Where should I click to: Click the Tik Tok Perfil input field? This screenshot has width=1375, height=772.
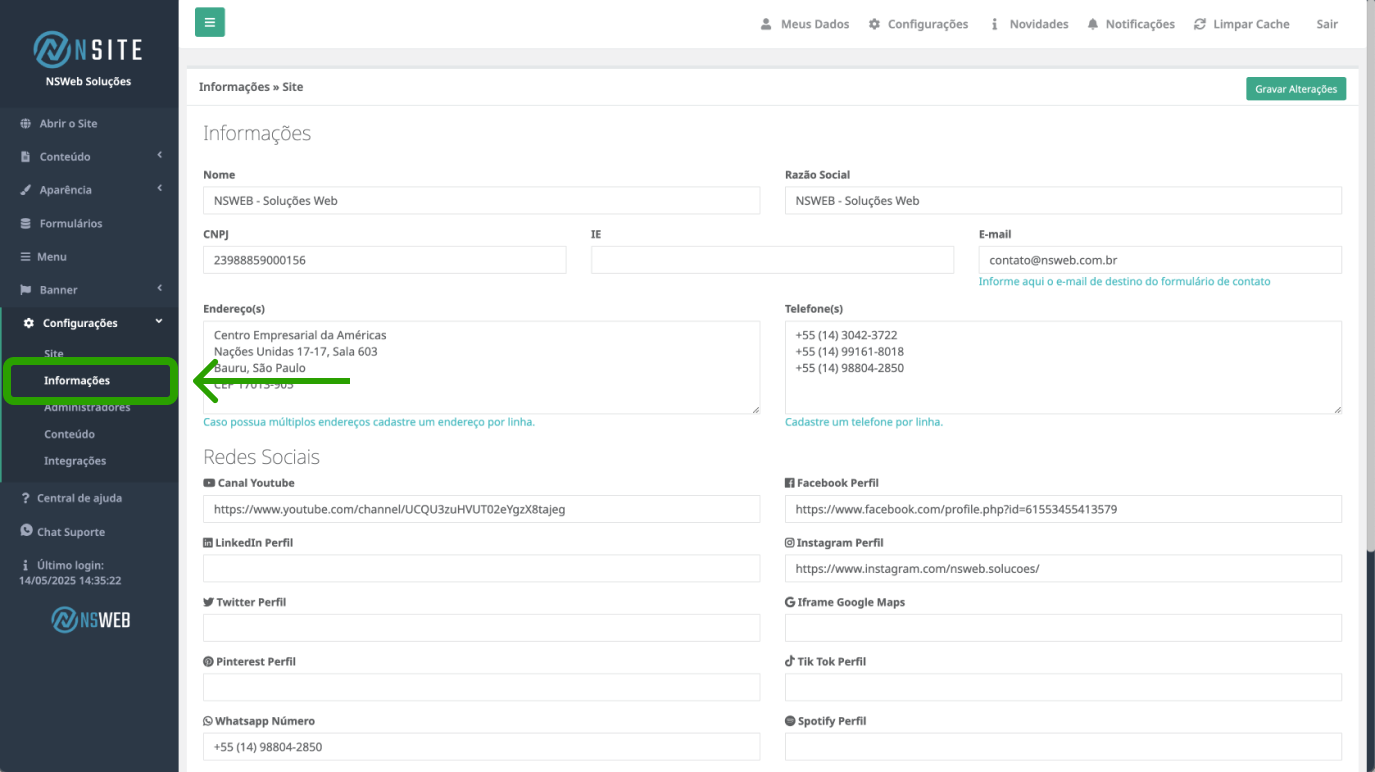tap(1063, 687)
